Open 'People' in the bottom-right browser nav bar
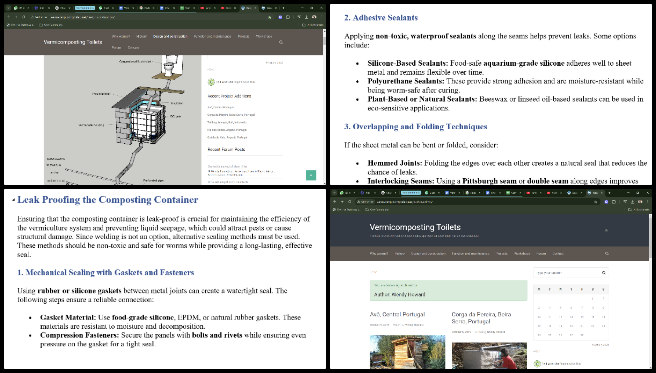Viewport: 656px width, 373px height. click(x=502, y=253)
